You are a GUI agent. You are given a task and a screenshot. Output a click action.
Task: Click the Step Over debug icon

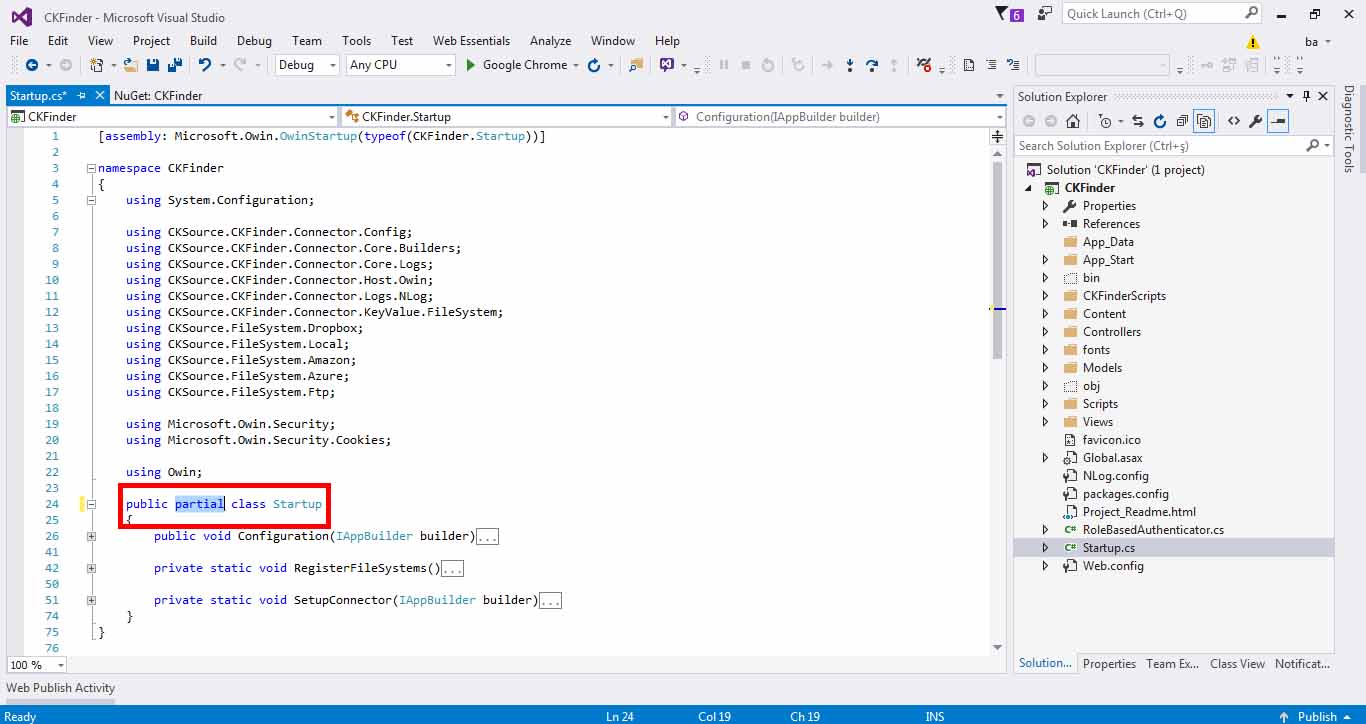(871, 65)
